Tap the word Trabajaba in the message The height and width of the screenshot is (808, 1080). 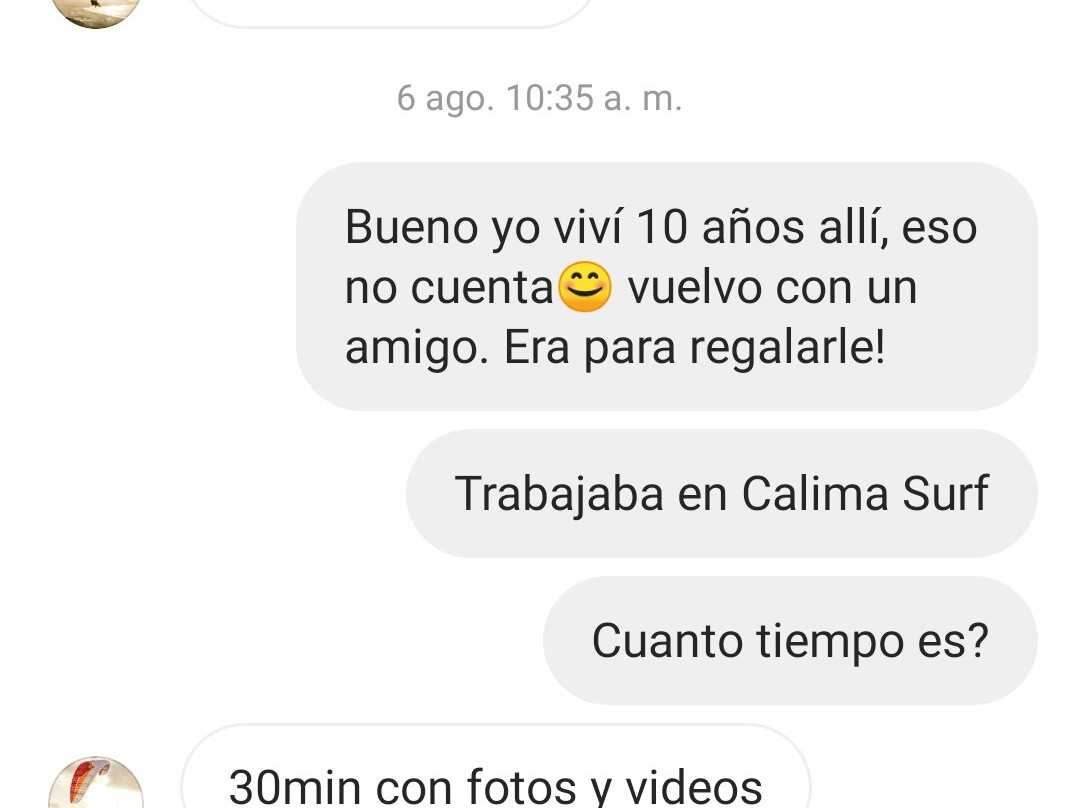click(559, 495)
